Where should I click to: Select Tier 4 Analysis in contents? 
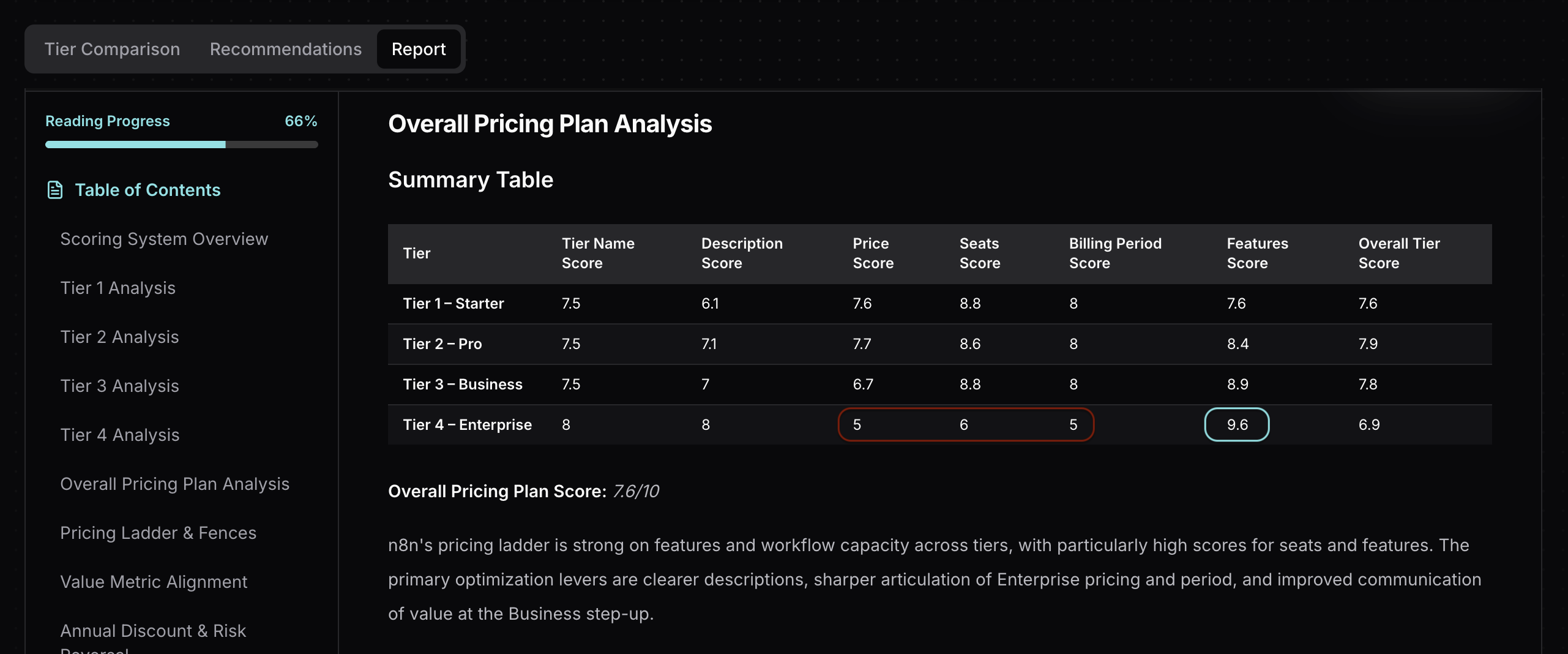[x=120, y=435]
